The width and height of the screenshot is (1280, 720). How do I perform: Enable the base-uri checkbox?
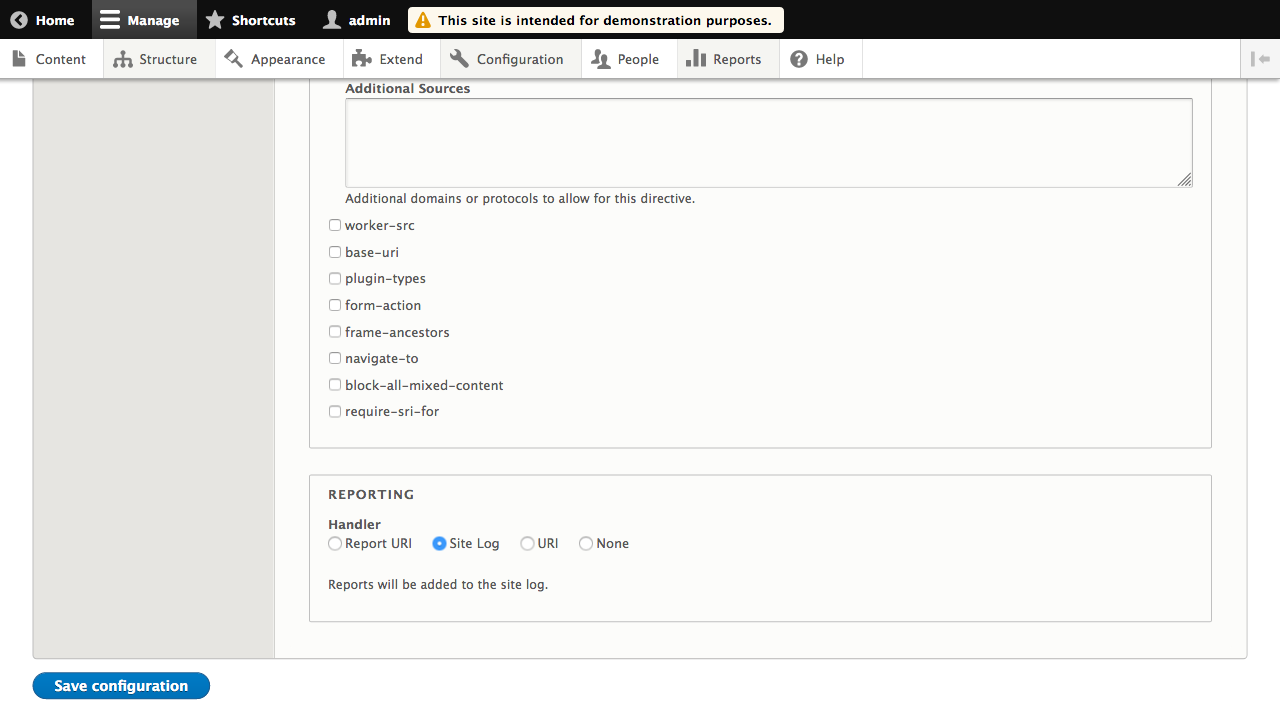click(x=335, y=252)
